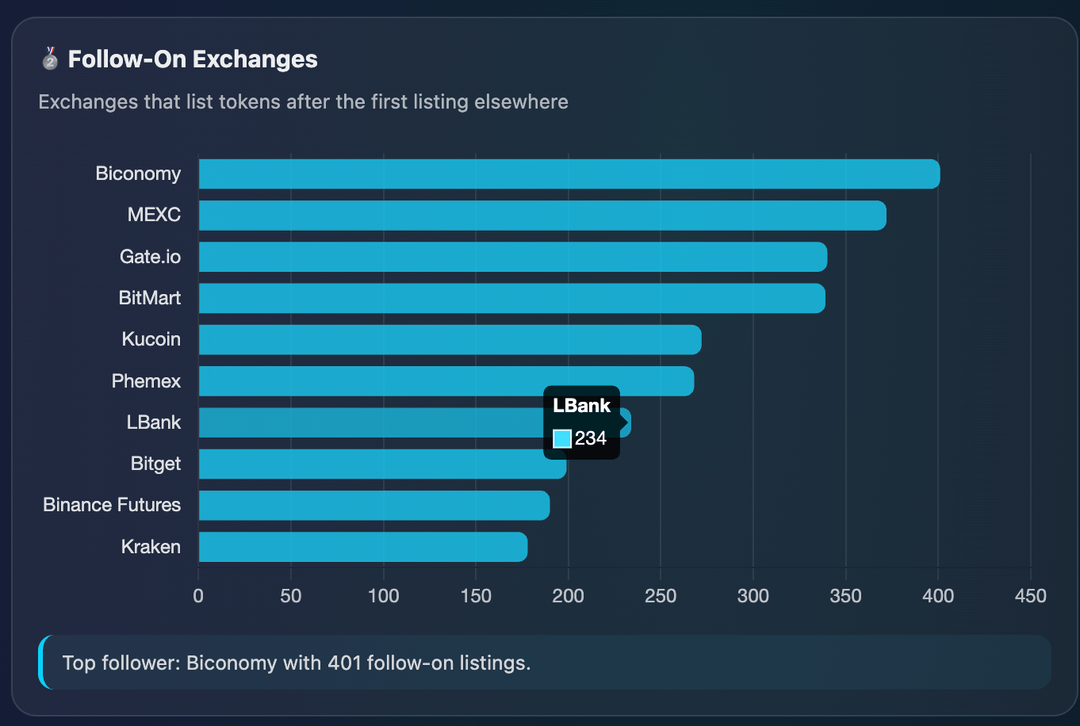Click the LBank tooltip title
The width and height of the screenshot is (1080, 726).
click(581, 406)
